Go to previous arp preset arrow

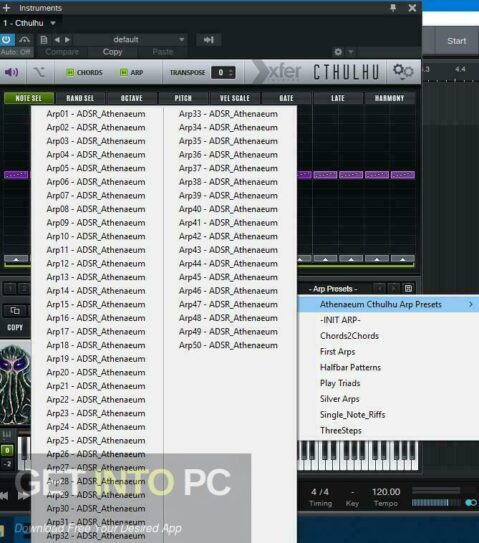(x=380, y=288)
